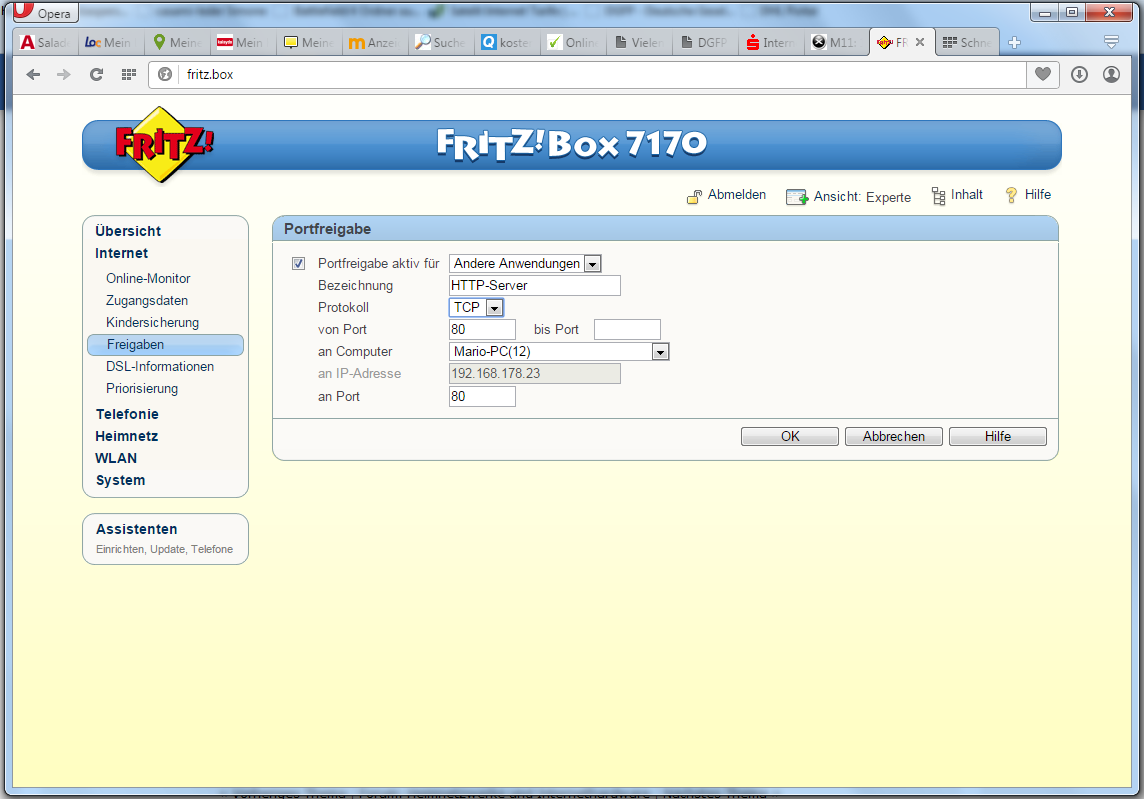The height and width of the screenshot is (799, 1144).
Task: Open Kindersicherung in sidebar
Action: tap(152, 323)
